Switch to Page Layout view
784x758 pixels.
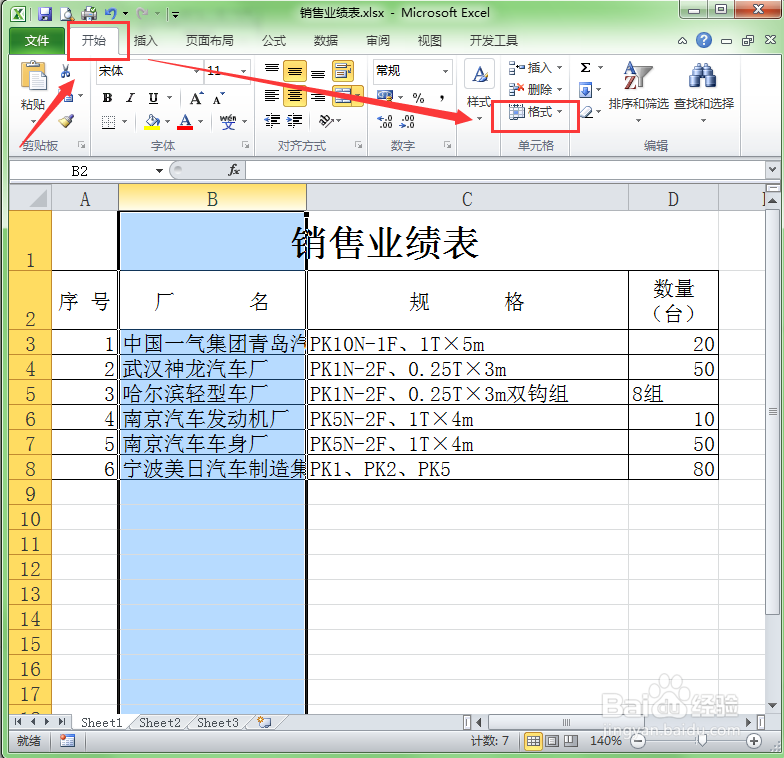[552, 741]
